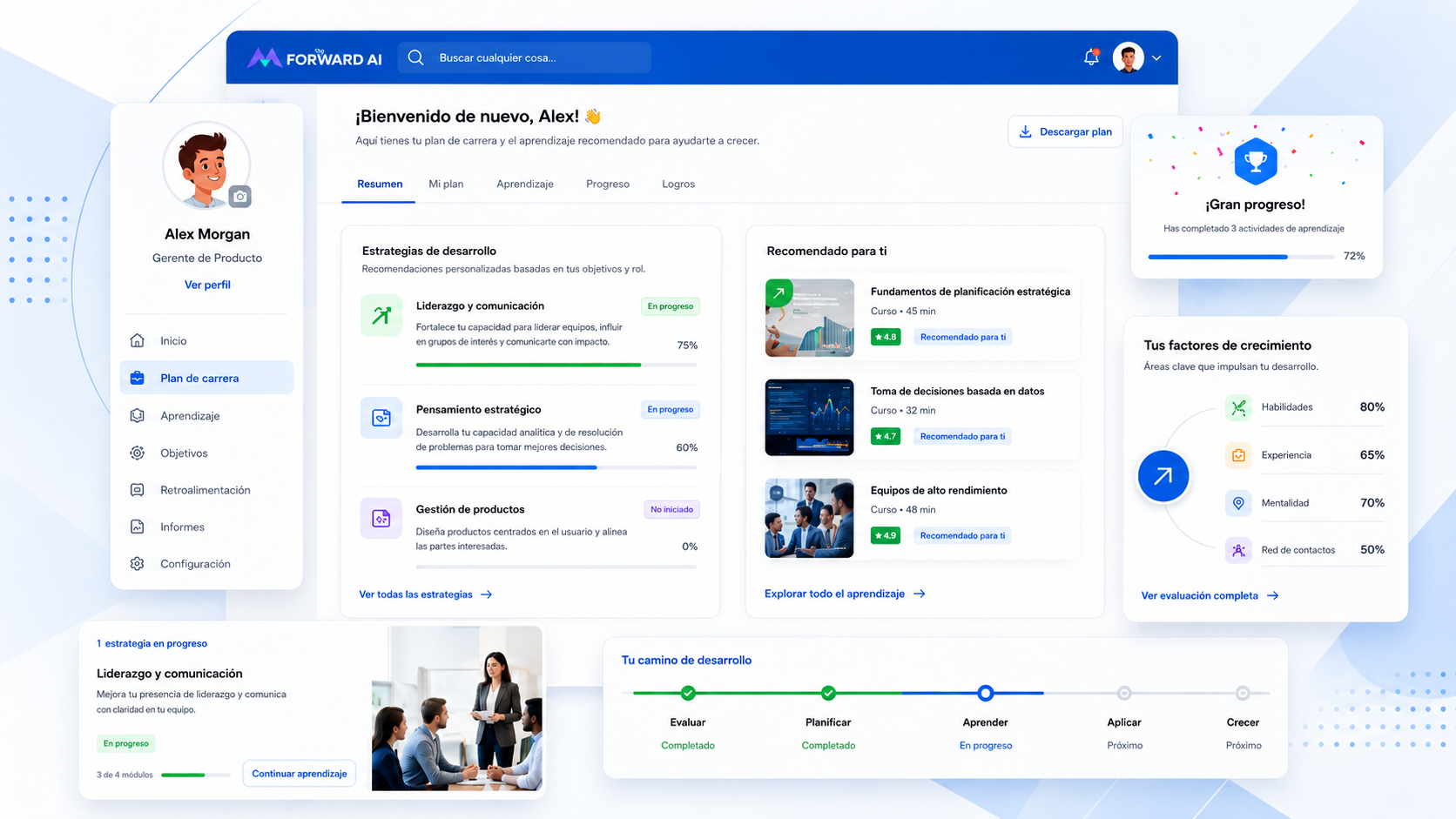Image resolution: width=1456 pixels, height=819 pixels.
Task: Click the Experiencia factor icon
Action: tap(1238, 455)
